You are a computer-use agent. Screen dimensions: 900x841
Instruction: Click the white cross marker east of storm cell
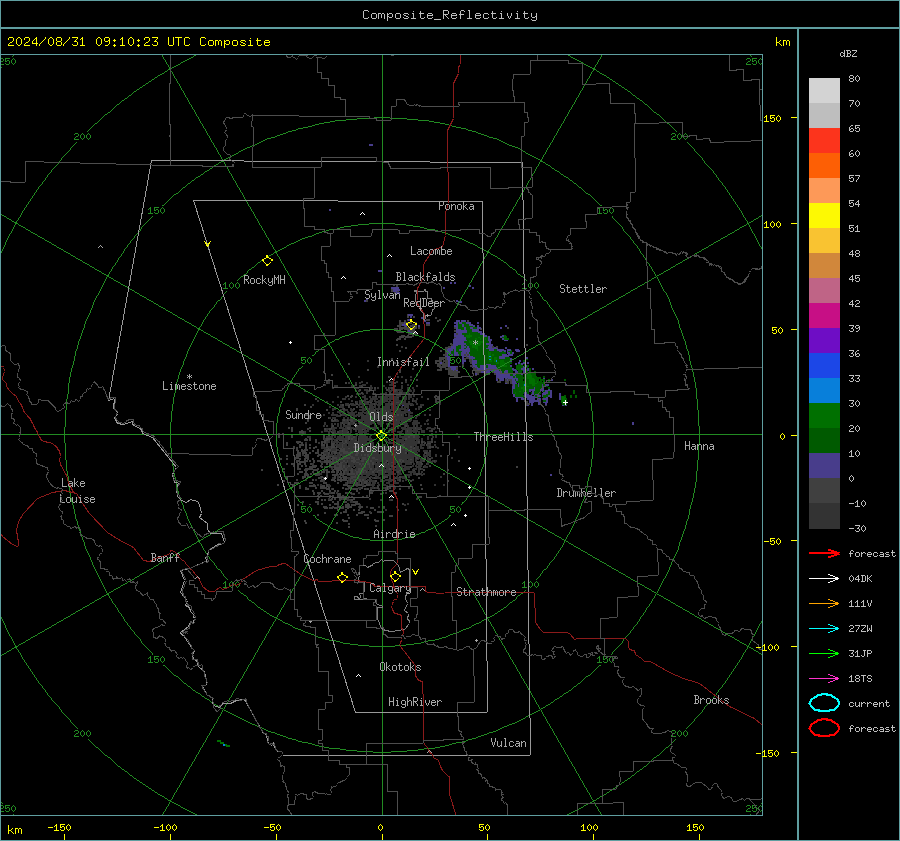point(565,402)
